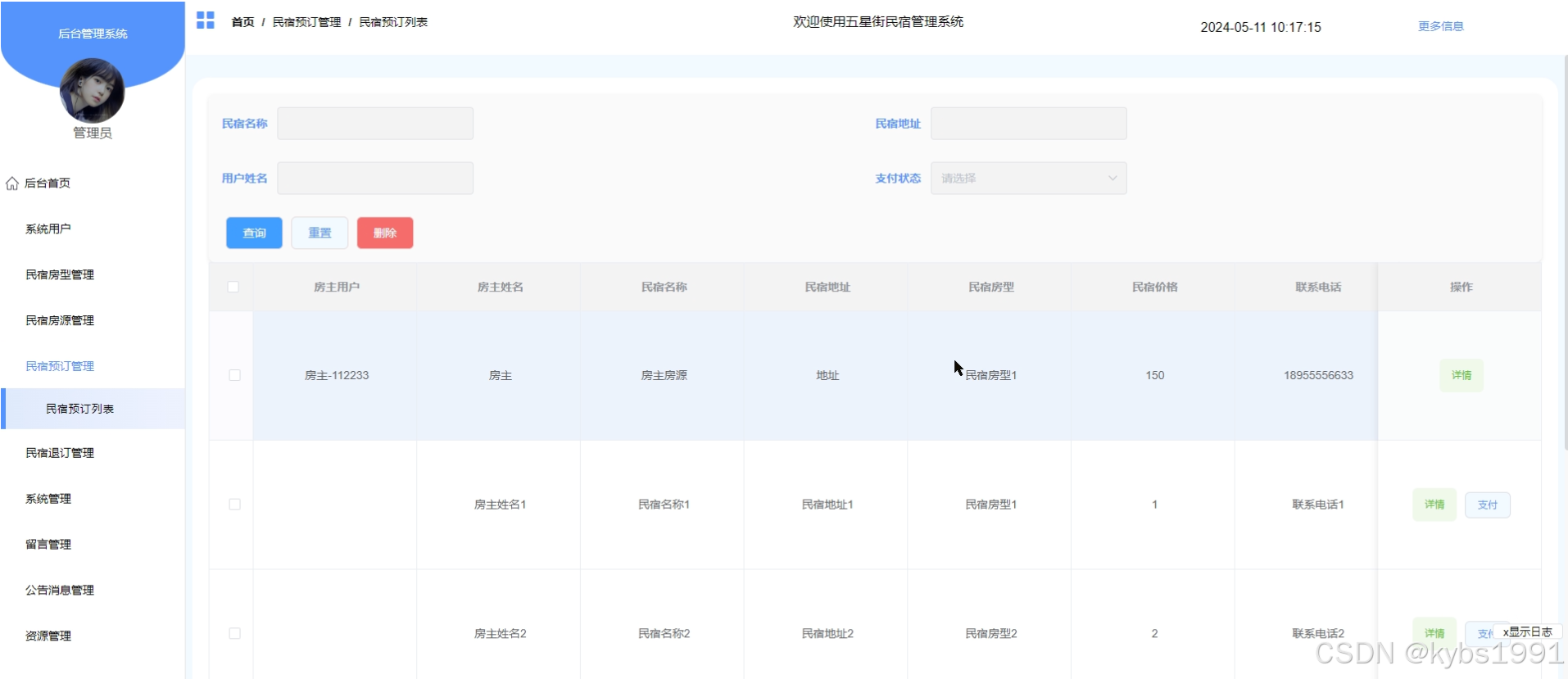The height and width of the screenshot is (679, 1568).
Task: Click the 民宿地址 column header
Action: 827,287
